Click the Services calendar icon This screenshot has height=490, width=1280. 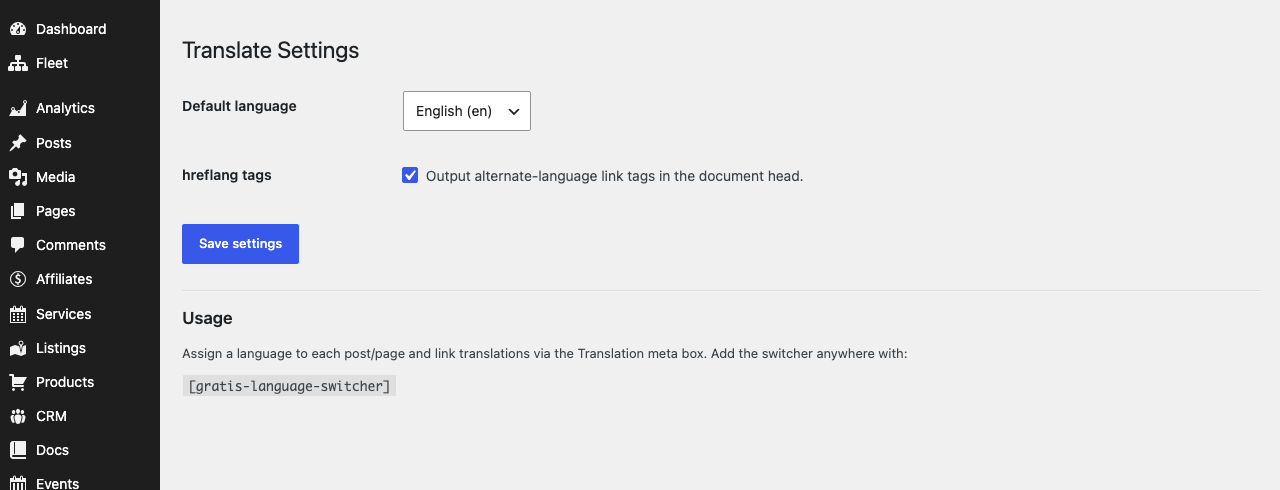click(18, 314)
